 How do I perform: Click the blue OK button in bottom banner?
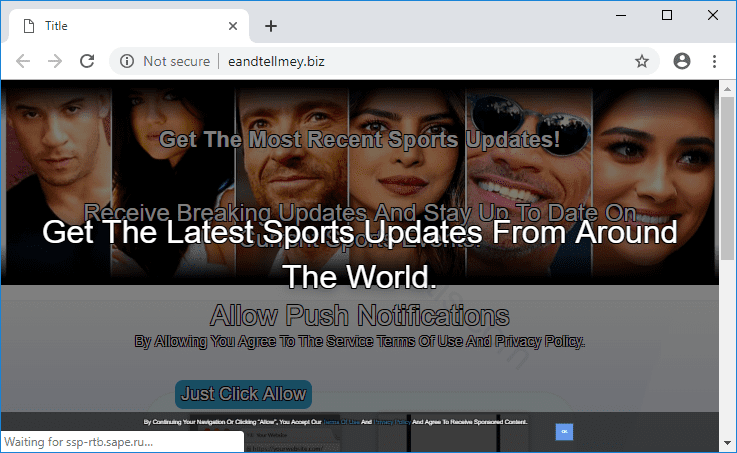point(564,431)
